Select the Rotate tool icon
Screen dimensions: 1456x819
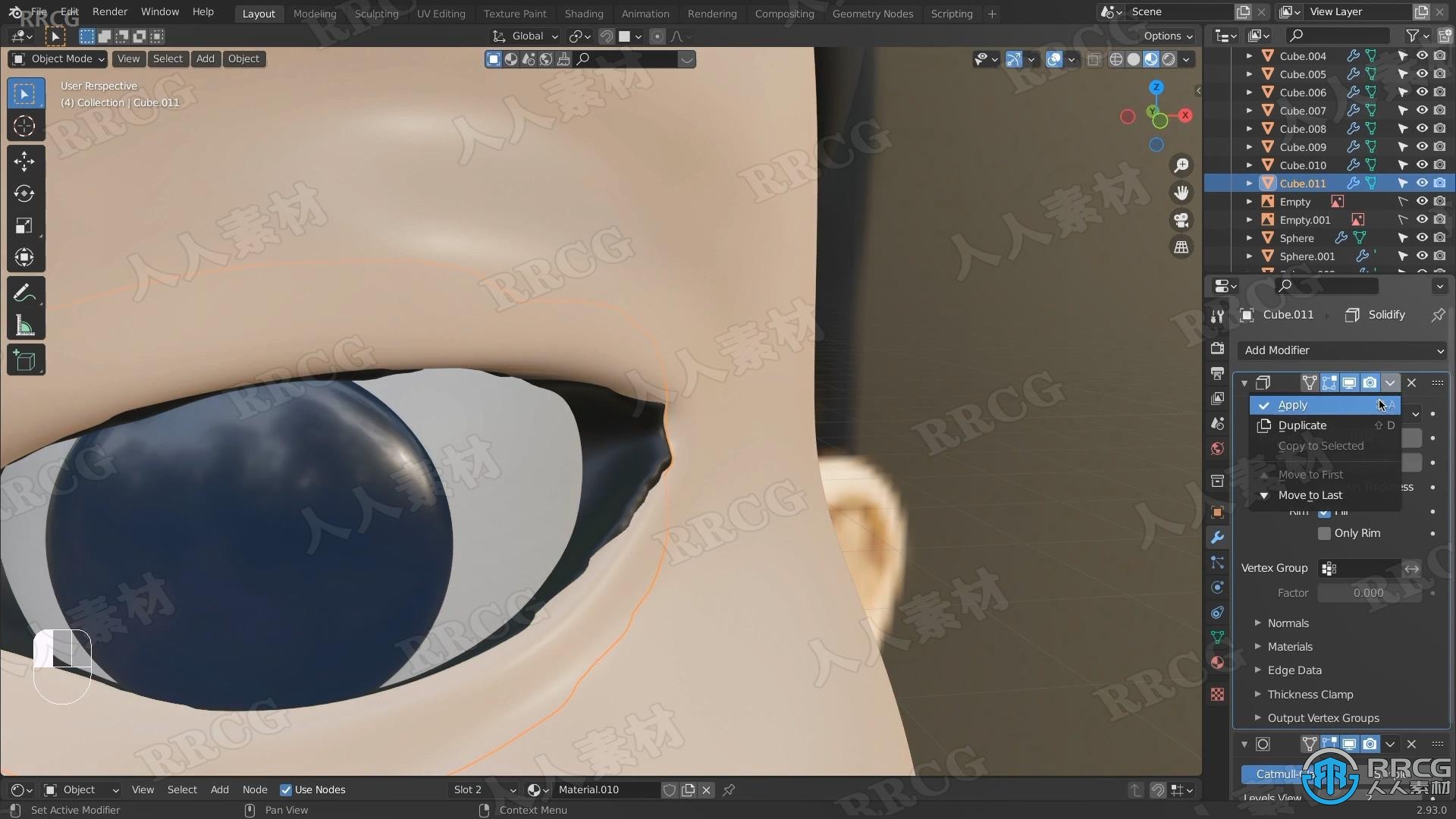(25, 192)
